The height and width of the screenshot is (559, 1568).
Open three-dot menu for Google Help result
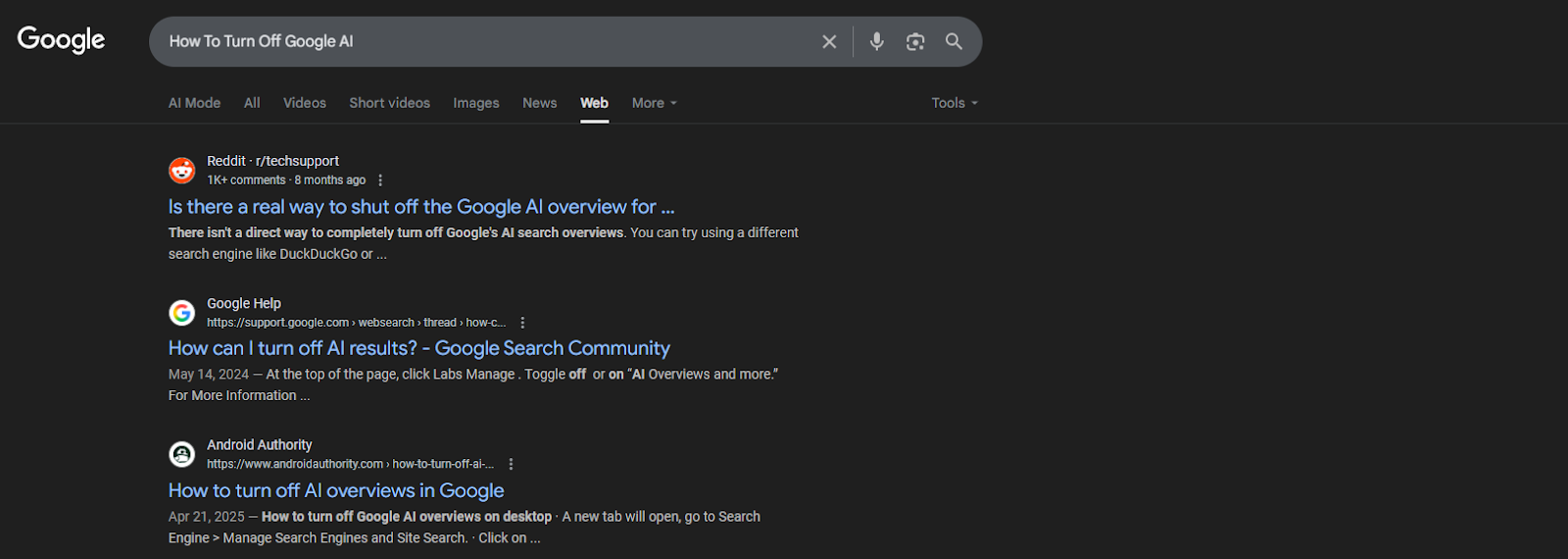[522, 323]
